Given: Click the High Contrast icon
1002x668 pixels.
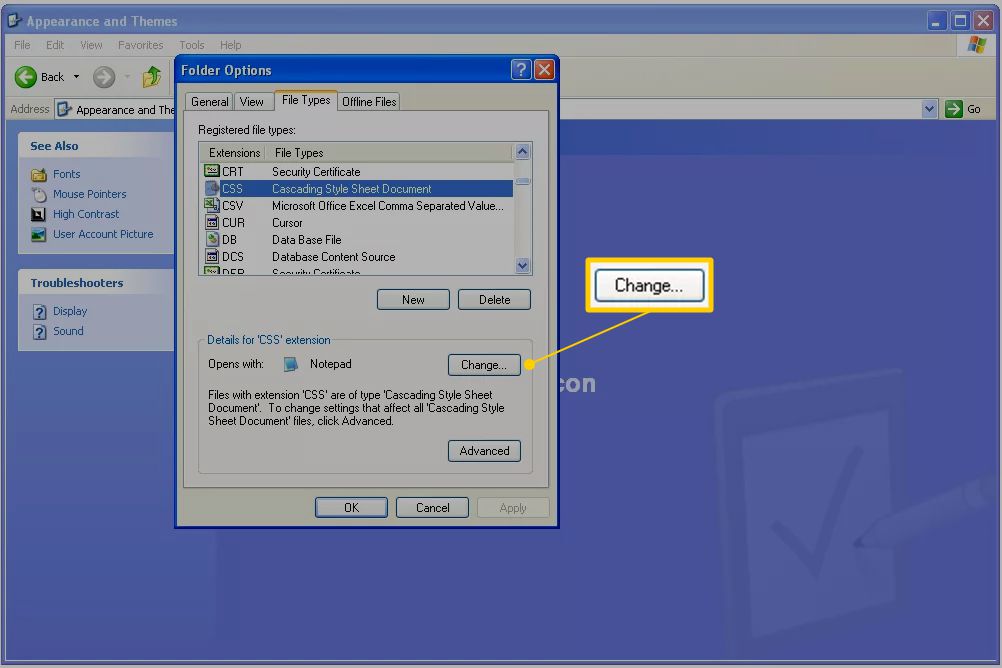Looking at the screenshot, I should click(39, 214).
